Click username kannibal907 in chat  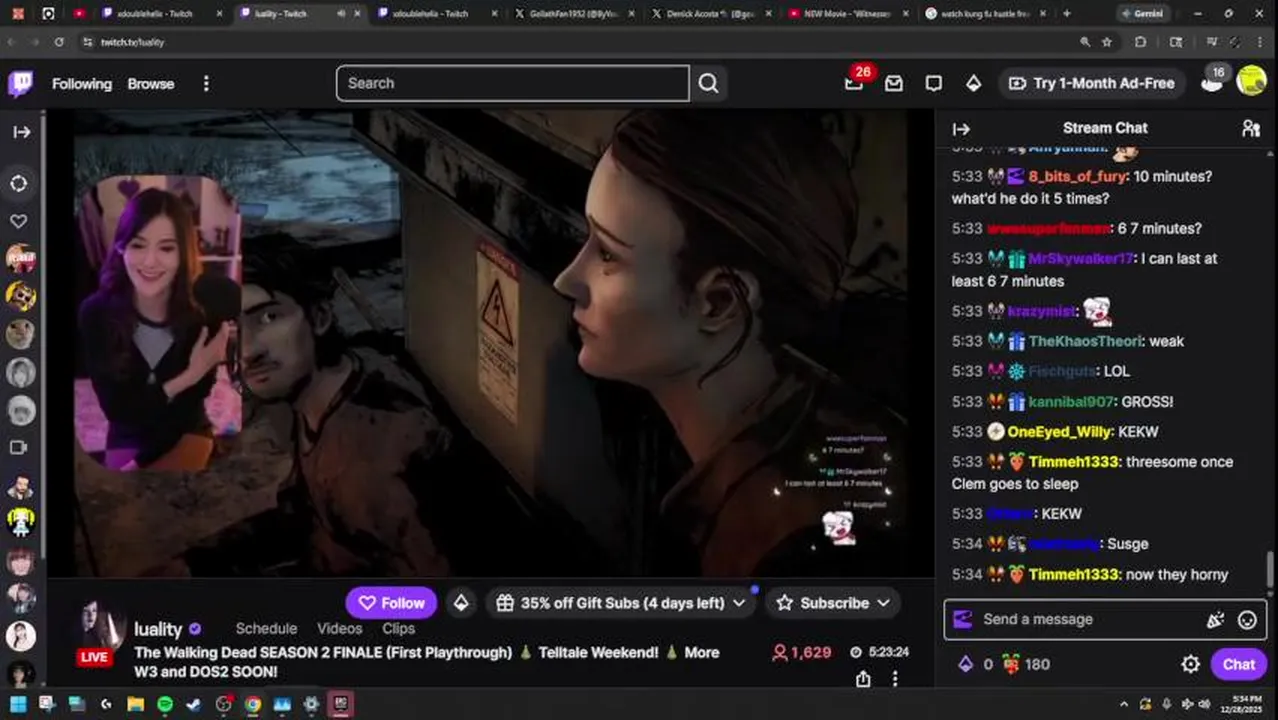click(1071, 402)
